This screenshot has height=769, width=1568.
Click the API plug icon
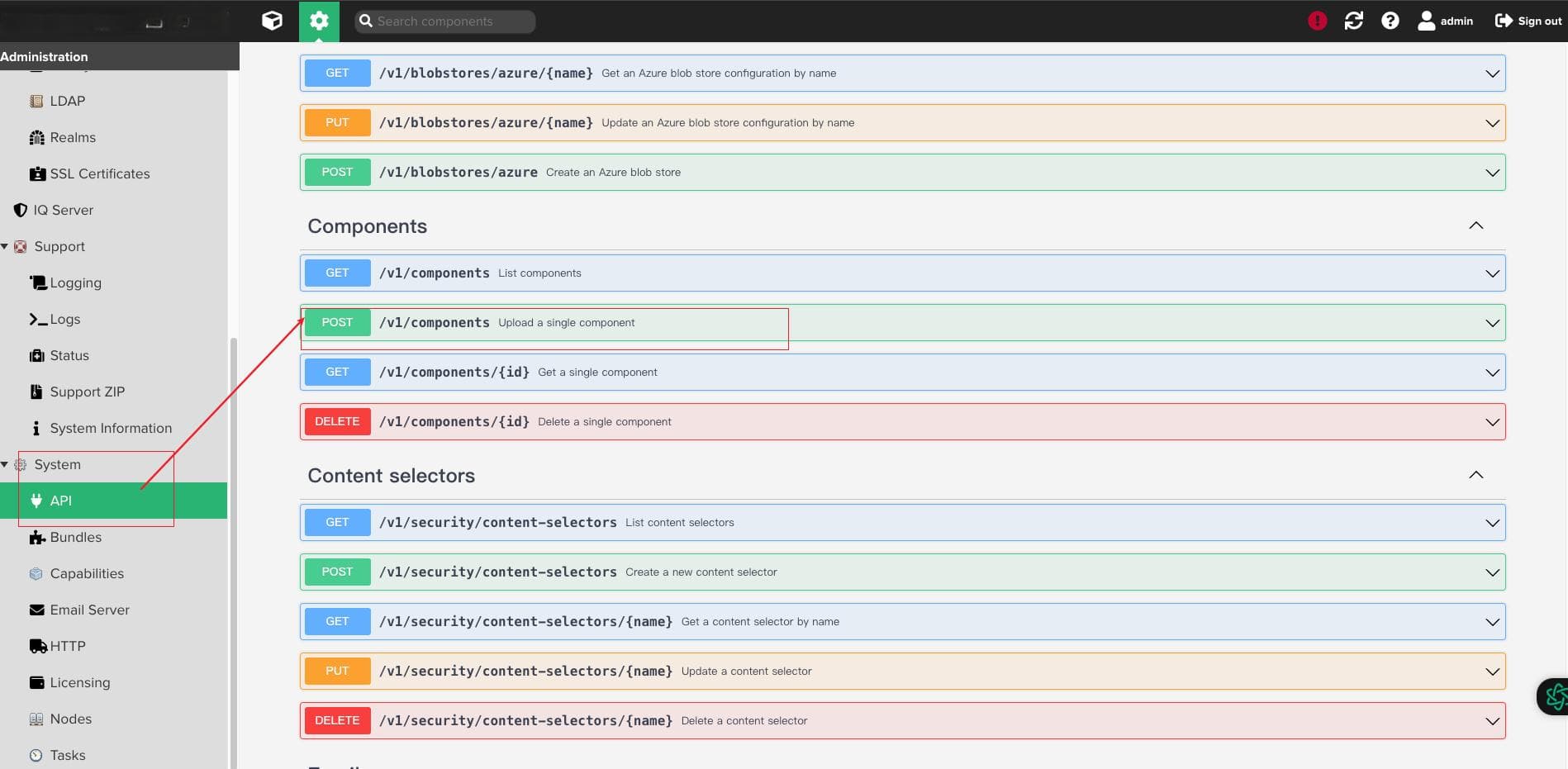click(36, 501)
